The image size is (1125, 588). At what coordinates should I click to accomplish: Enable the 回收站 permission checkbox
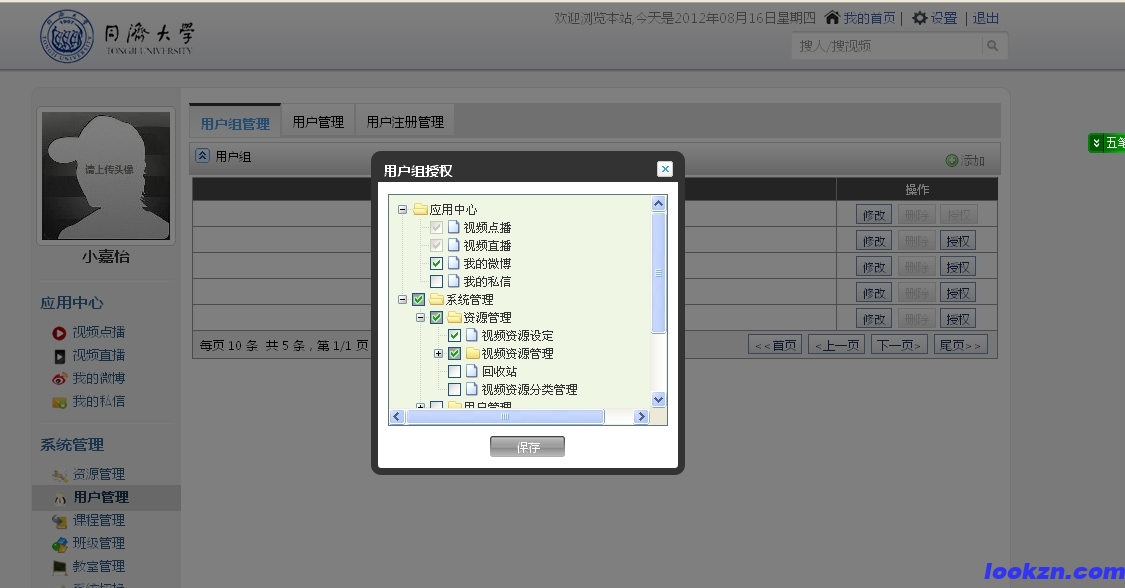pos(455,372)
